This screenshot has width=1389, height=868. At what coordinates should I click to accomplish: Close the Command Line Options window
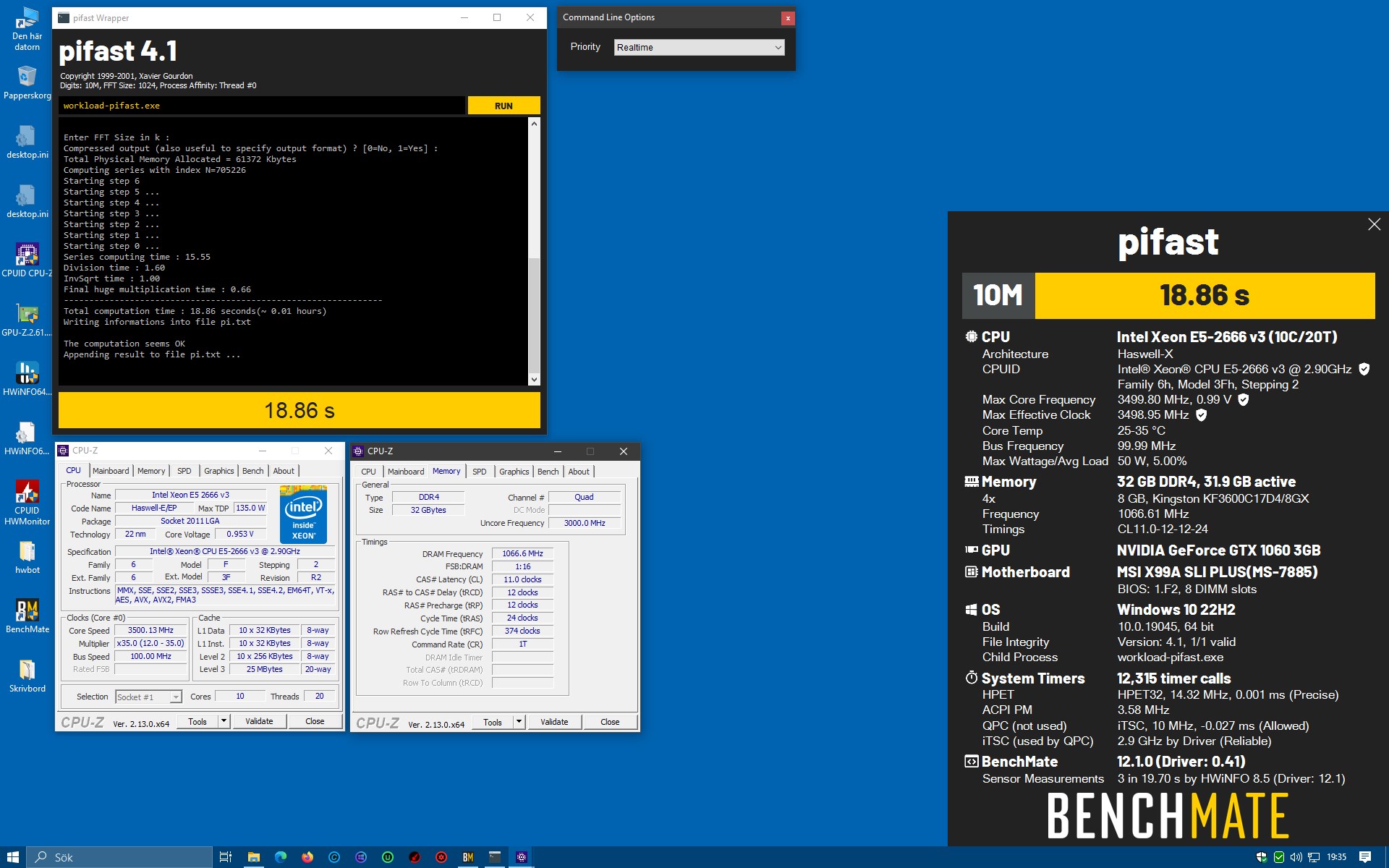[788, 18]
